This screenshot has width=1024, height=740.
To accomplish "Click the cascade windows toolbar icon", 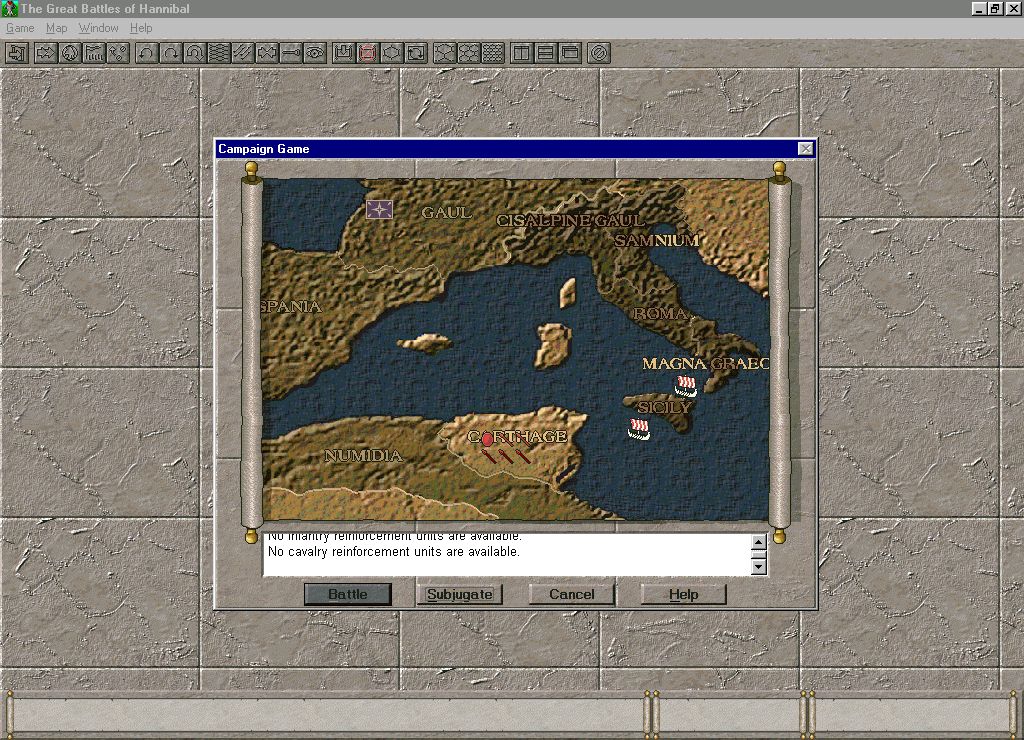I will 570,53.
